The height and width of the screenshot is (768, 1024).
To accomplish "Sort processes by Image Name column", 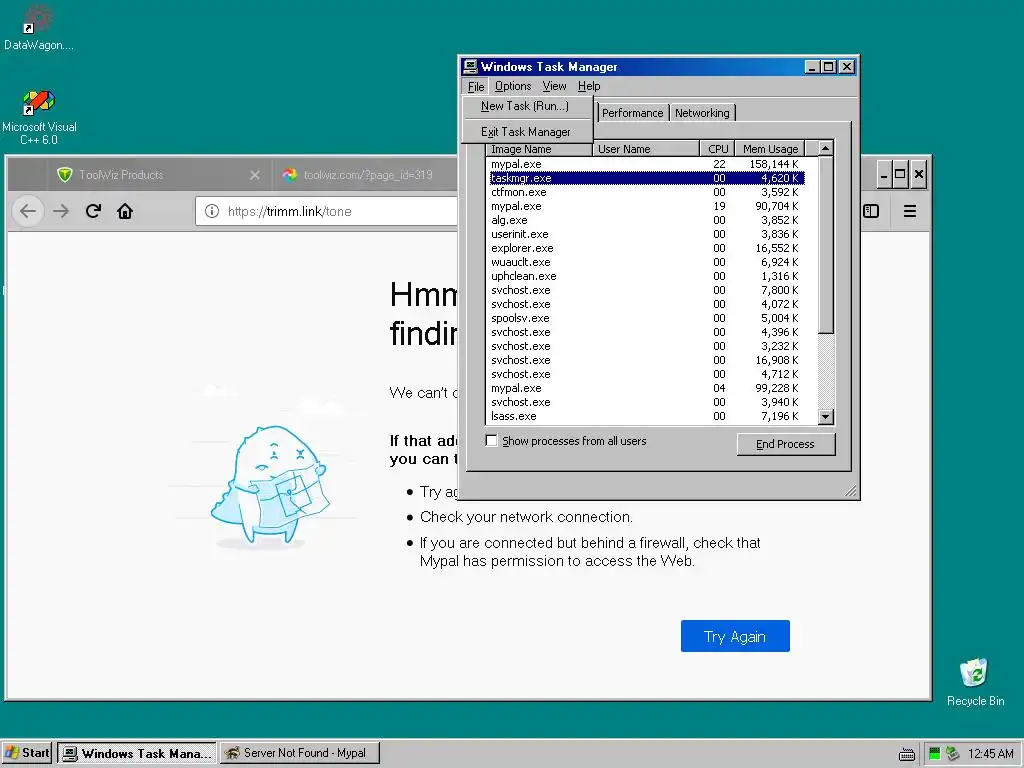I will click(539, 149).
